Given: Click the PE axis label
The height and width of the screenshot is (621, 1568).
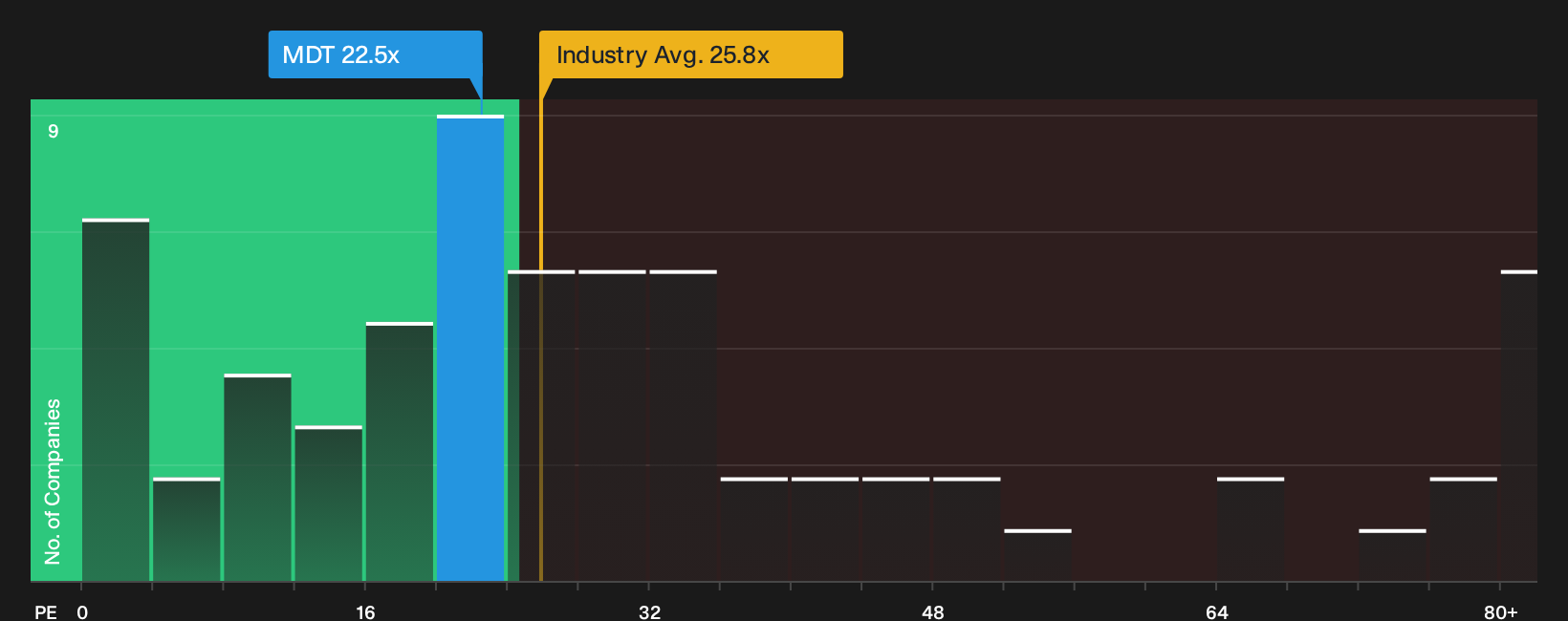Looking at the screenshot, I should 46,612.
